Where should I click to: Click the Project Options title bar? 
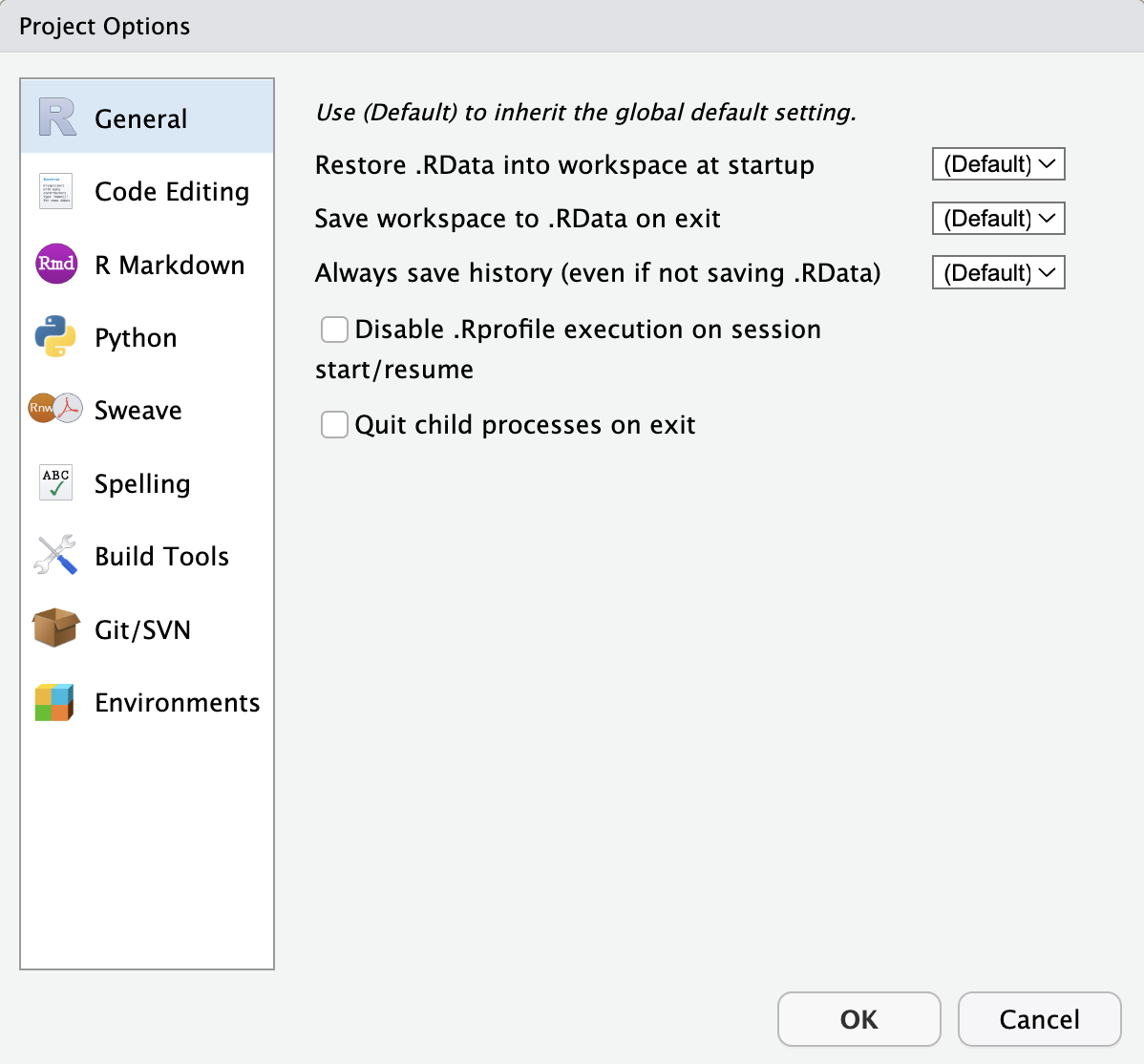(x=103, y=26)
